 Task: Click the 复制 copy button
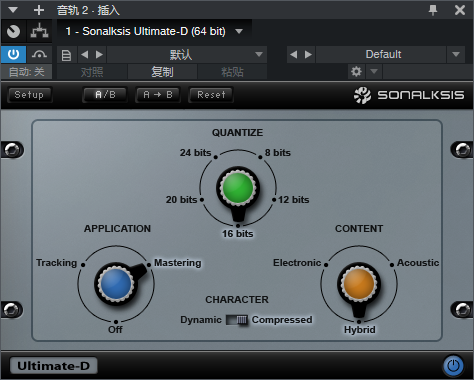pos(162,72)
